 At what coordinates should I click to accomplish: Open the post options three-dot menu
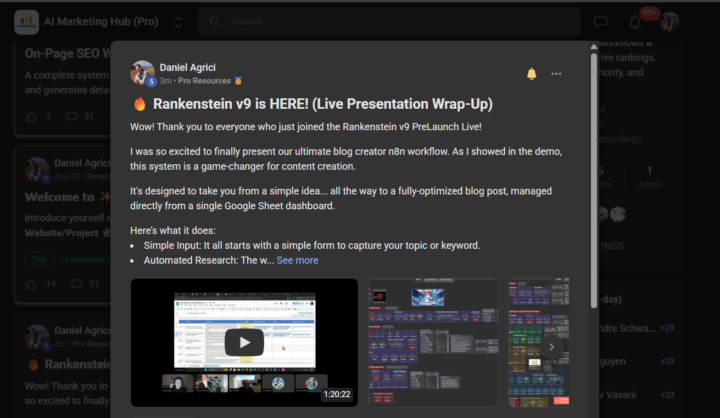pyautogui.click(x=556, y=73)
